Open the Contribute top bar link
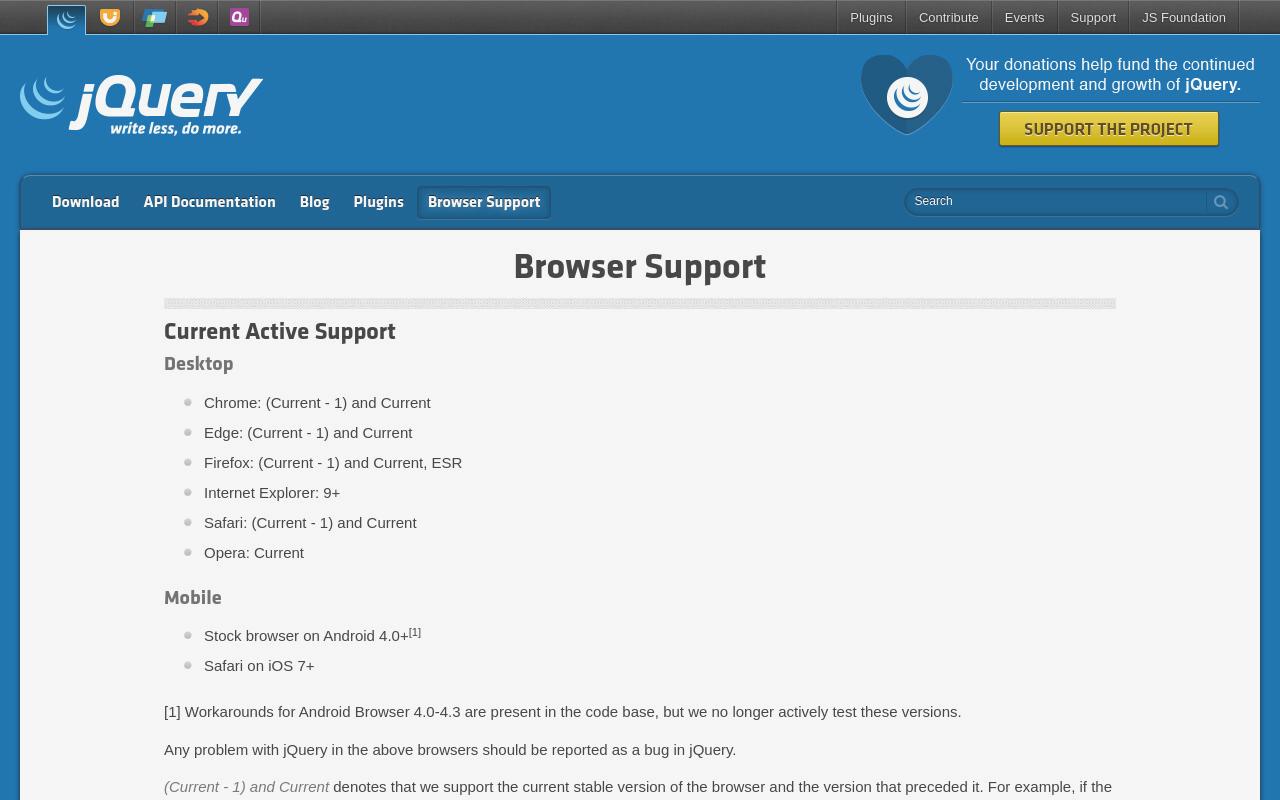This screenshot has width=1280, height=800. (x=948, y=17)
